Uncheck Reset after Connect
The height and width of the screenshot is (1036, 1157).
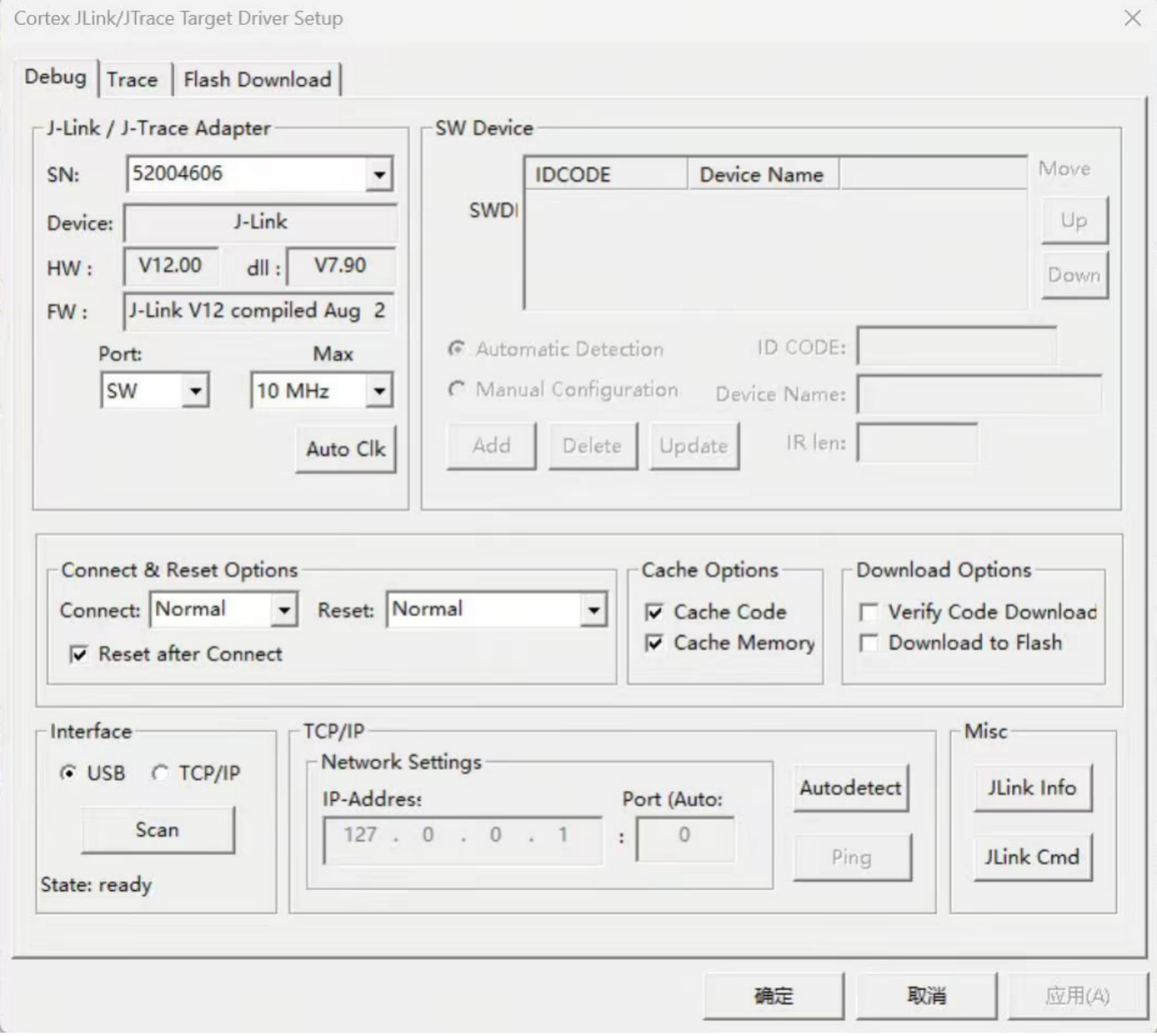(80, 654)
